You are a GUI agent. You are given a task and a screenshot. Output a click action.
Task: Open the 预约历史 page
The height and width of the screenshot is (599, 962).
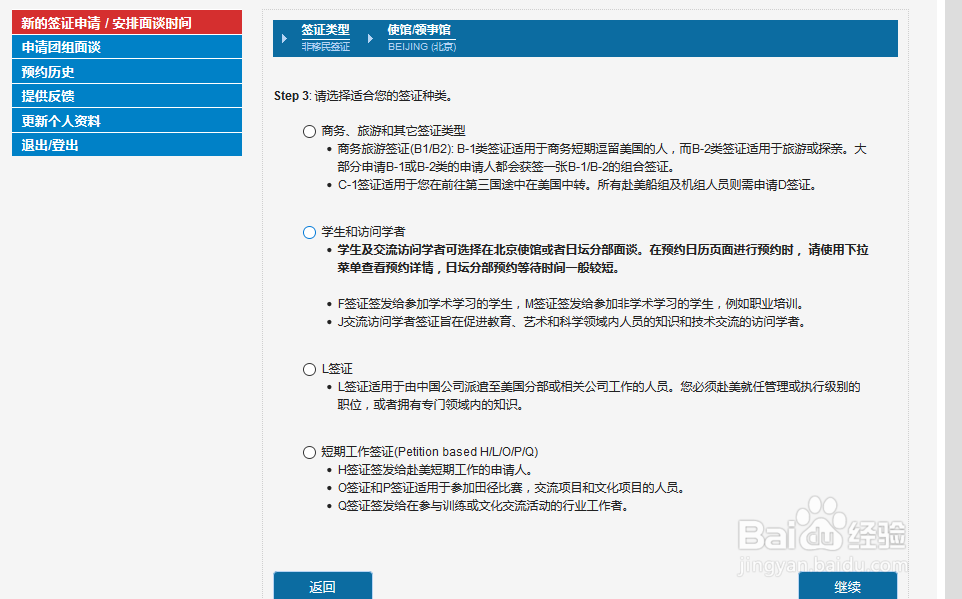[x=127, y=71]
